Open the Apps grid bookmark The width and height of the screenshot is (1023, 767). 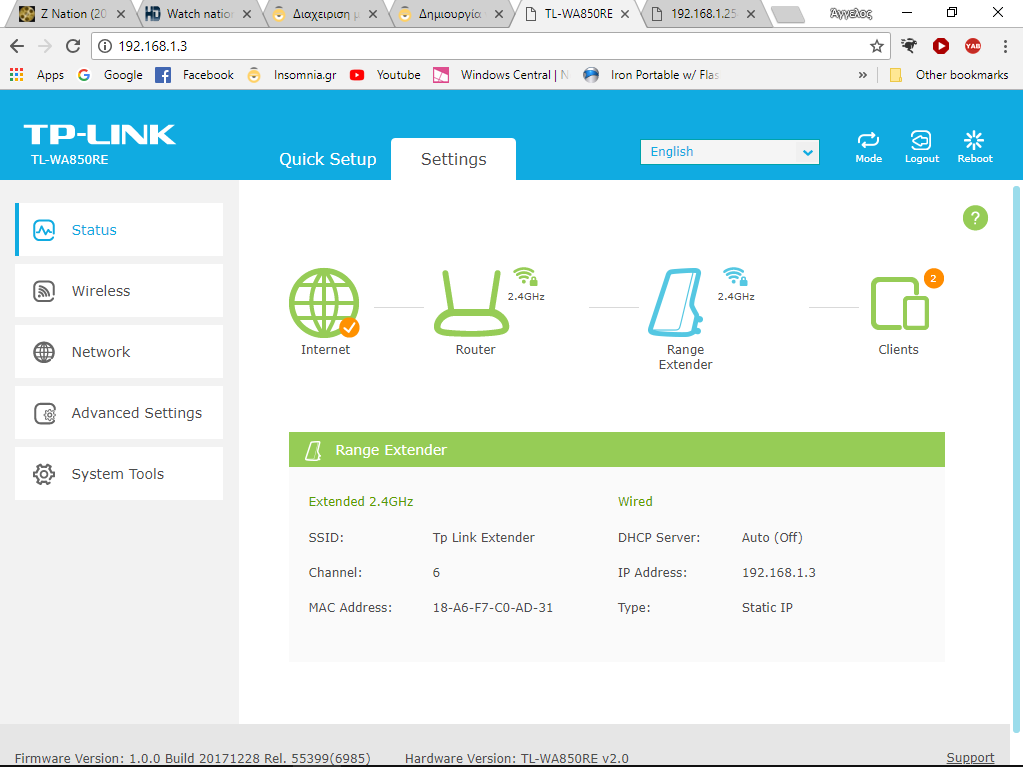tap(37, 74)
